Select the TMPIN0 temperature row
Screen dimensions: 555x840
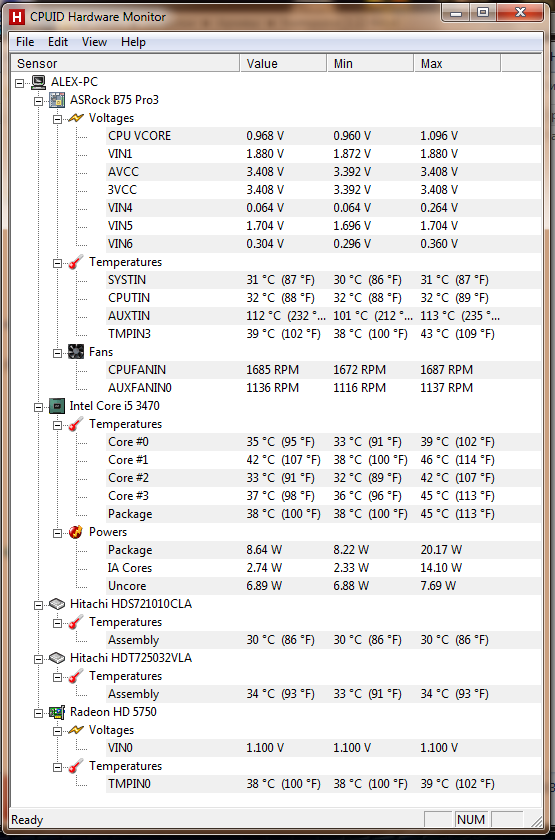coord(324,784)
